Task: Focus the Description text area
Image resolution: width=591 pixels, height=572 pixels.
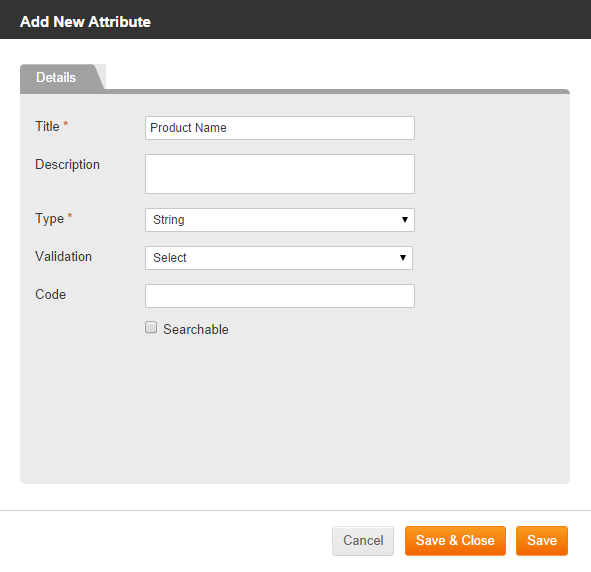Action: click(280, 174)
